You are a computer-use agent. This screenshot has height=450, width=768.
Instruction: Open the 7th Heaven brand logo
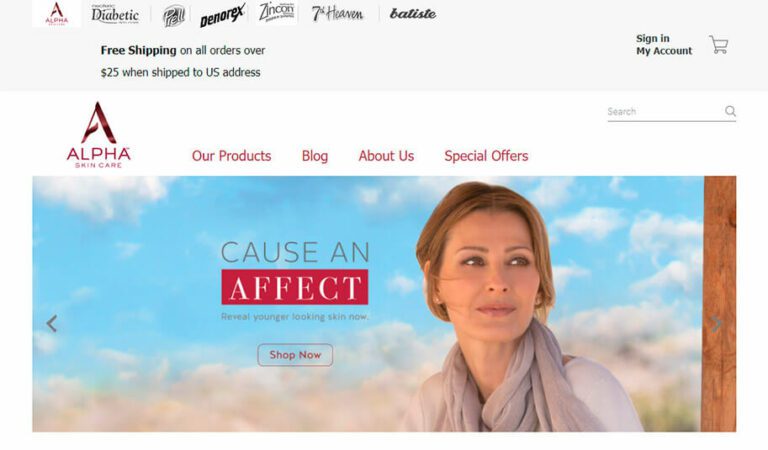337,14
